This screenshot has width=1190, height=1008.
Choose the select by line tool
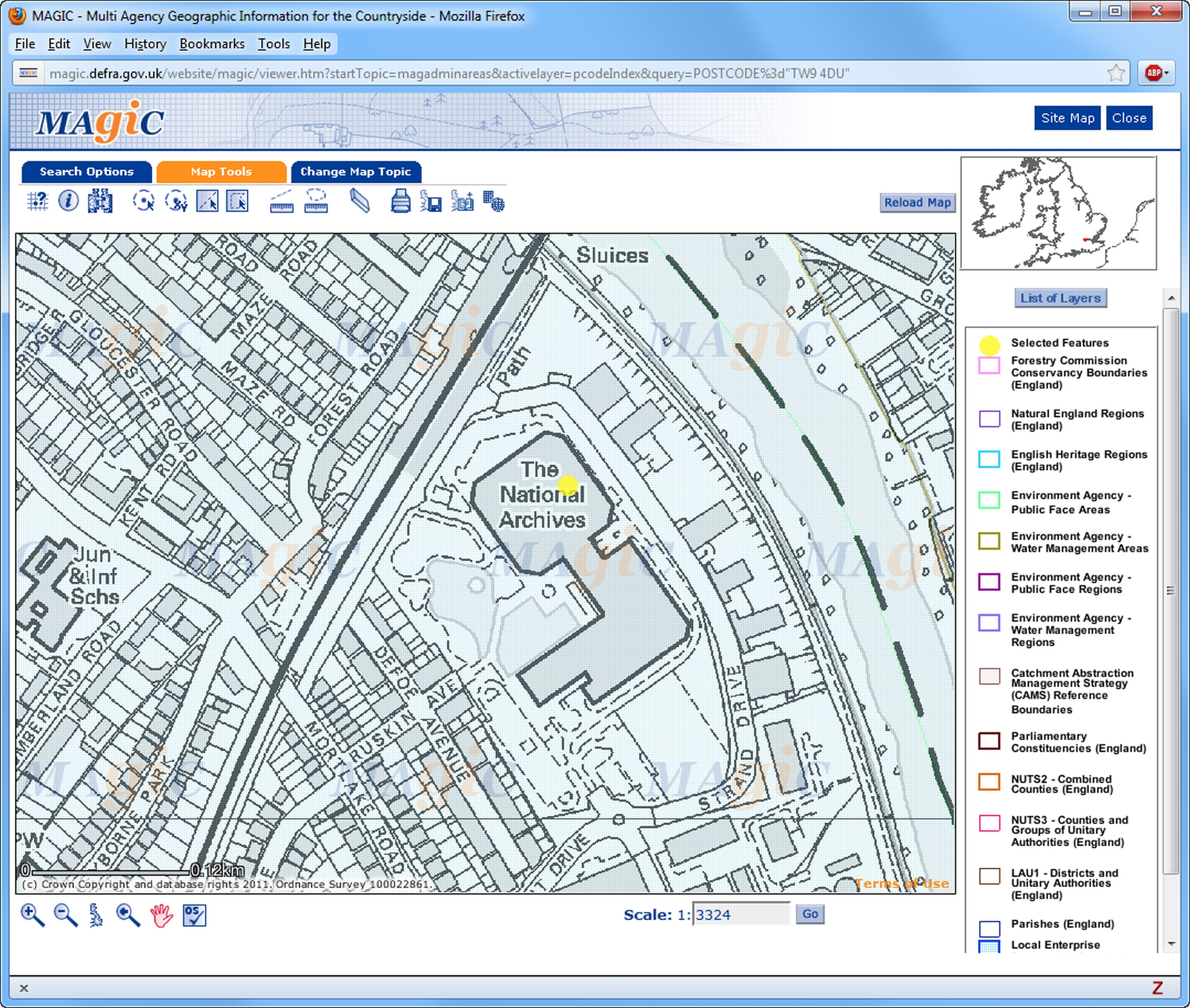point(207,201)
